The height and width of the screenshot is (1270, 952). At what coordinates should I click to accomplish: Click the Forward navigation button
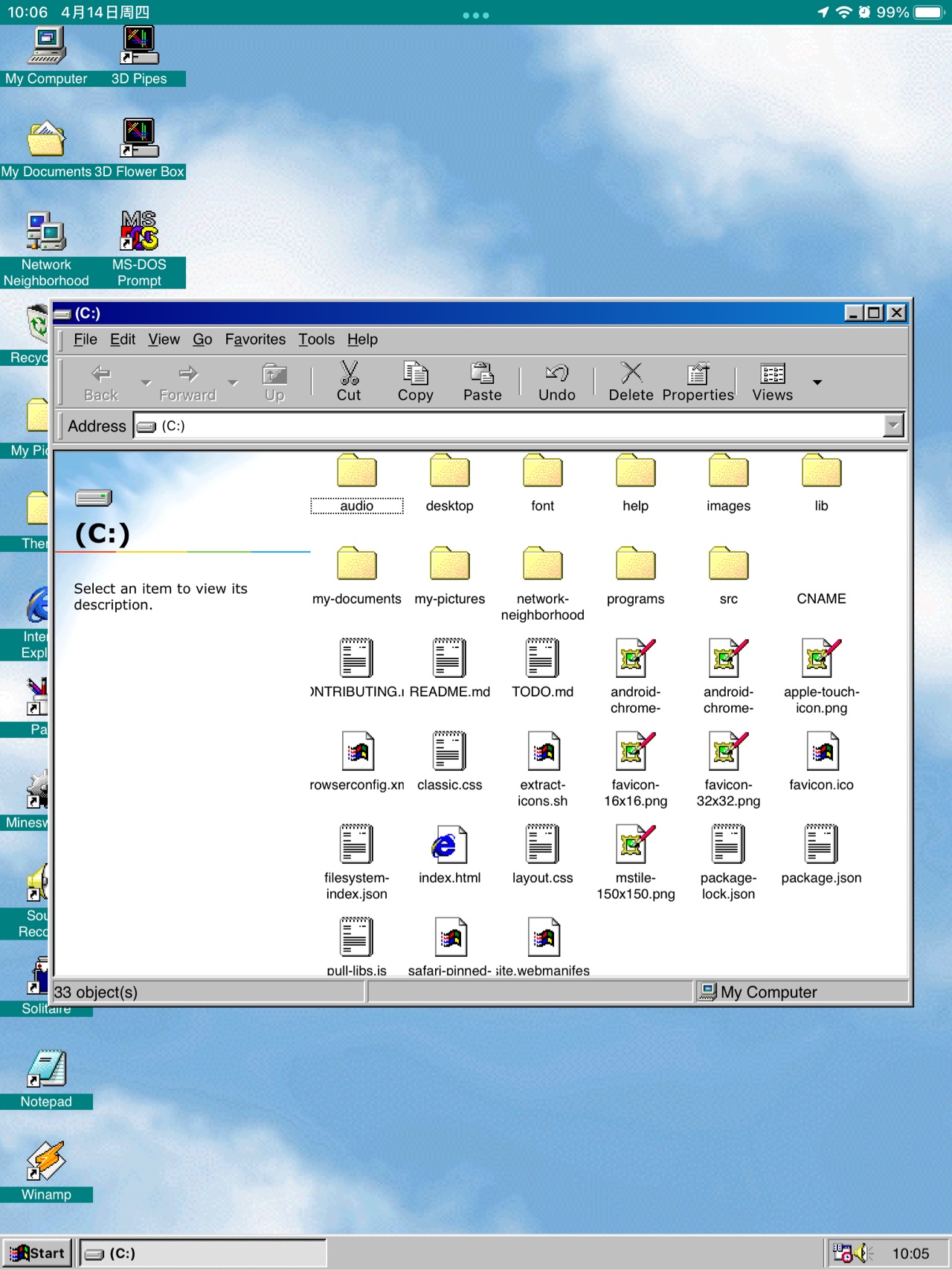[187, 382]
